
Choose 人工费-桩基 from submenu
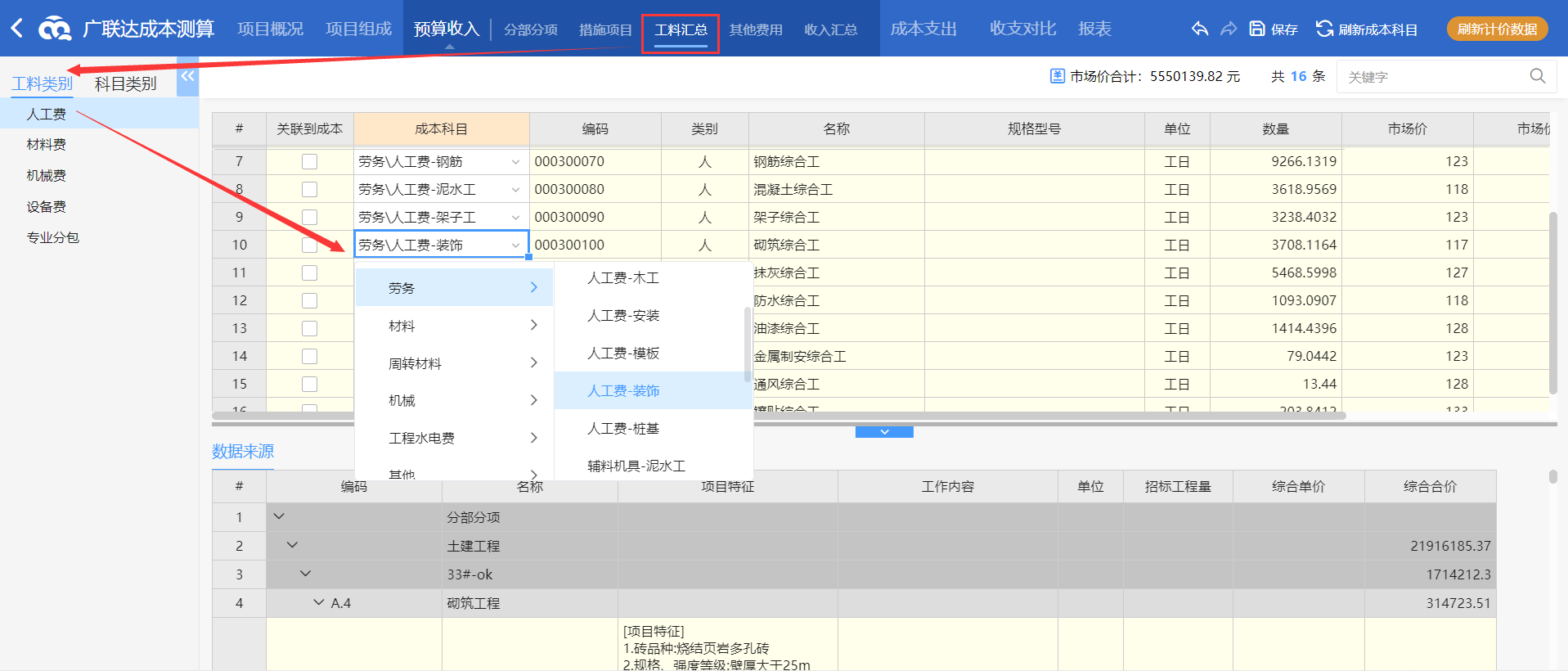653,429
